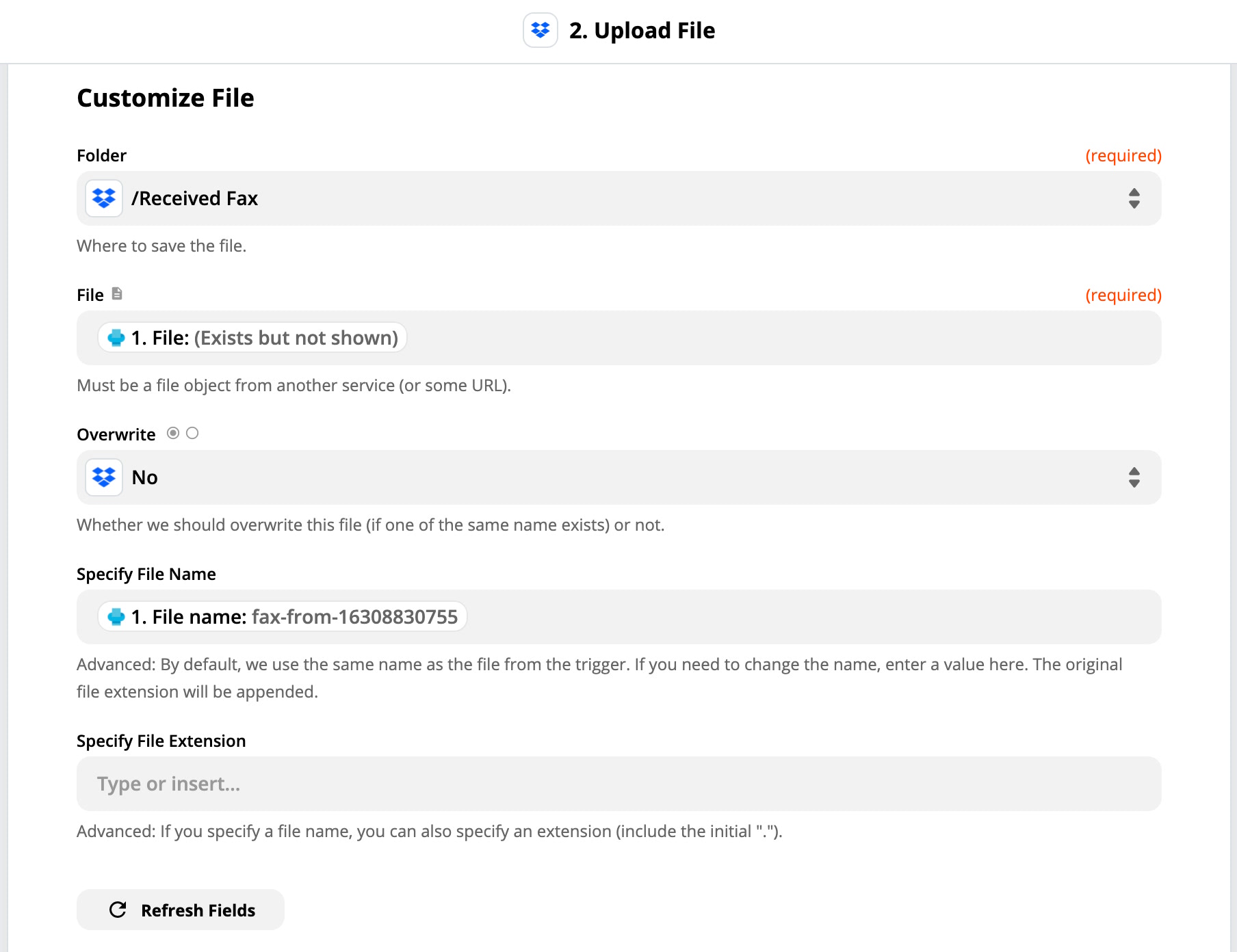
Task: Click the refresh arrow icon
Action: tap(118, 910)
